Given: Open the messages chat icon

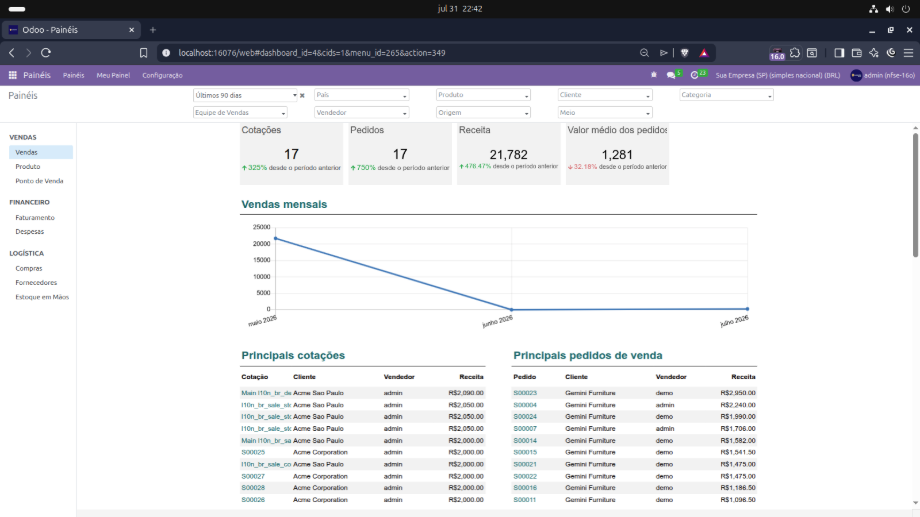Looking at the screenshot, I should pyautogui.click(x=671, y=75).
